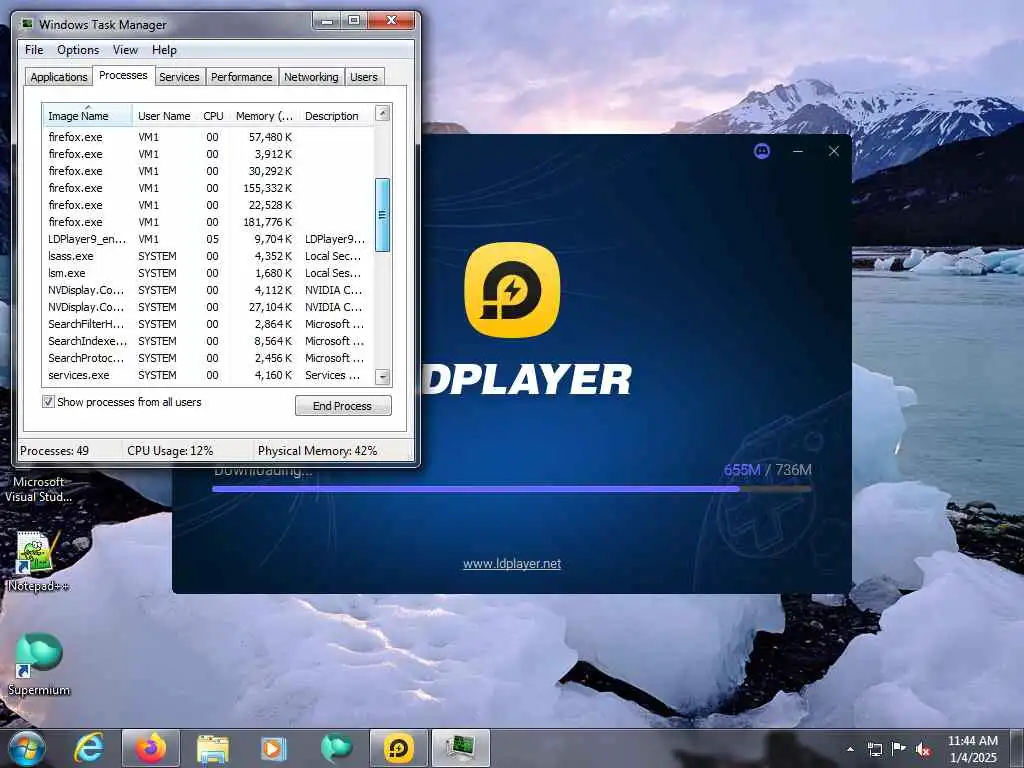The image size is (1024, 768).
Task: Click the LDPlayer download progress bar
Action: tap(512, 488)
